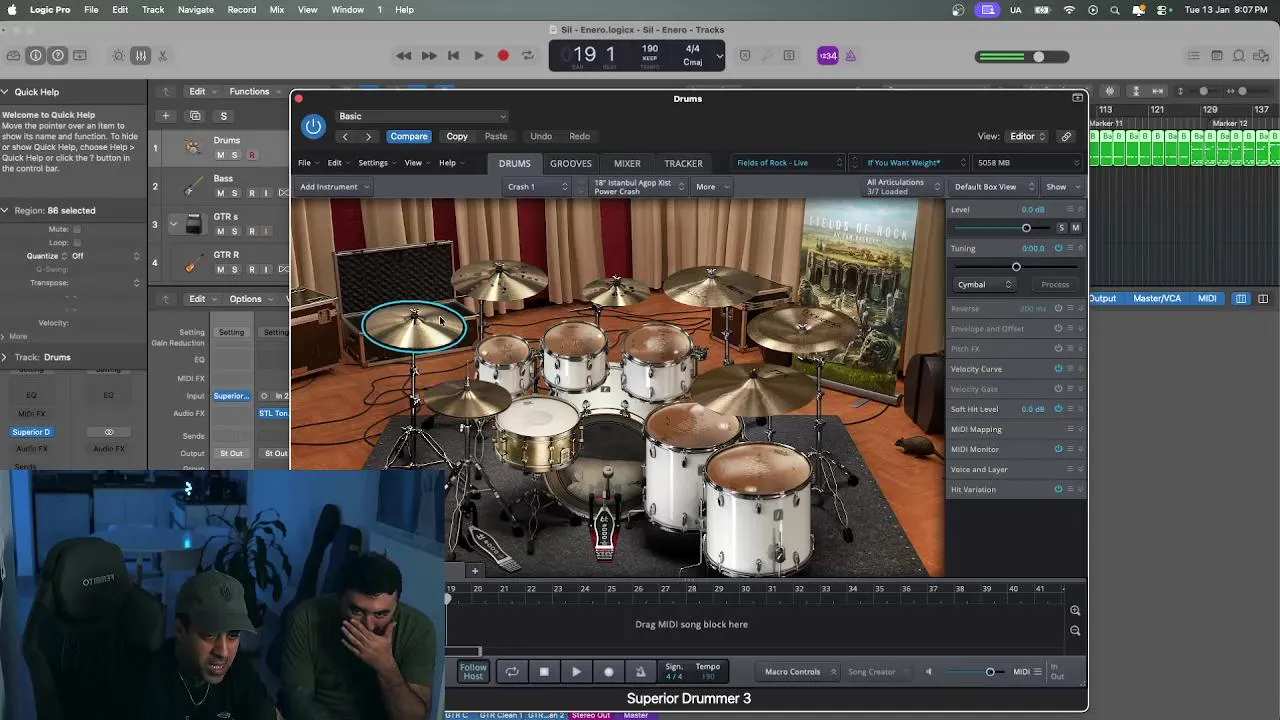The height and width of the screenshot is (720, 1280).
Task: Click the Compare button
Action: click(409, 136)
